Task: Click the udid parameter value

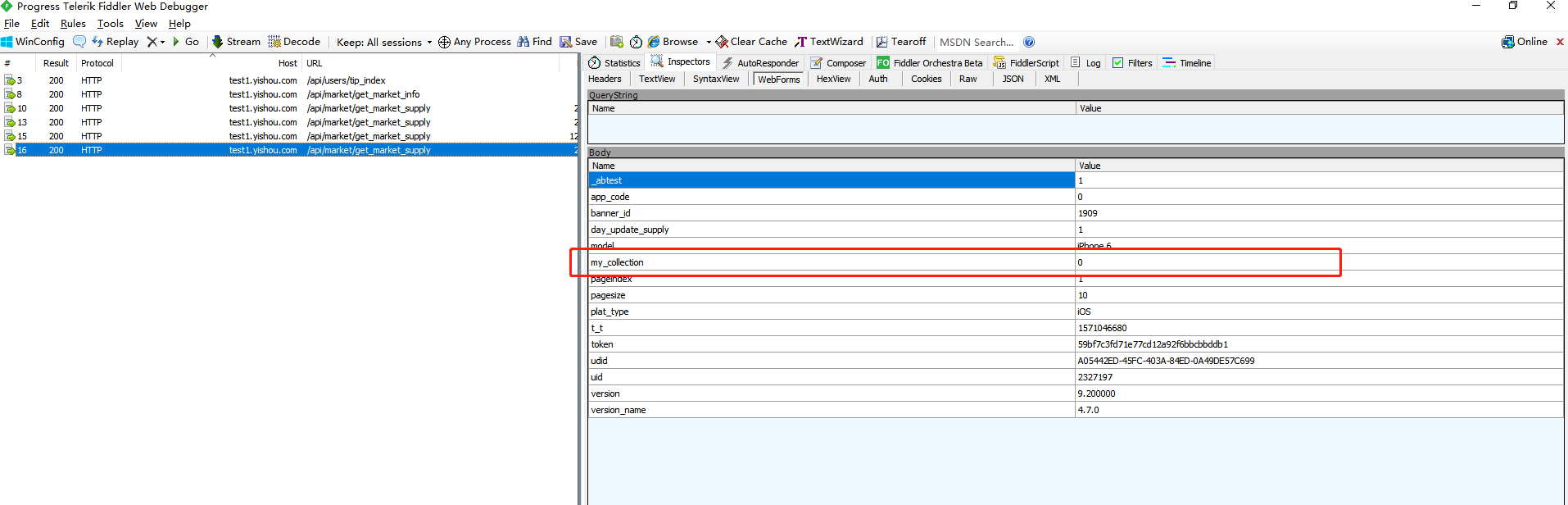Action: pos(1166,361)
